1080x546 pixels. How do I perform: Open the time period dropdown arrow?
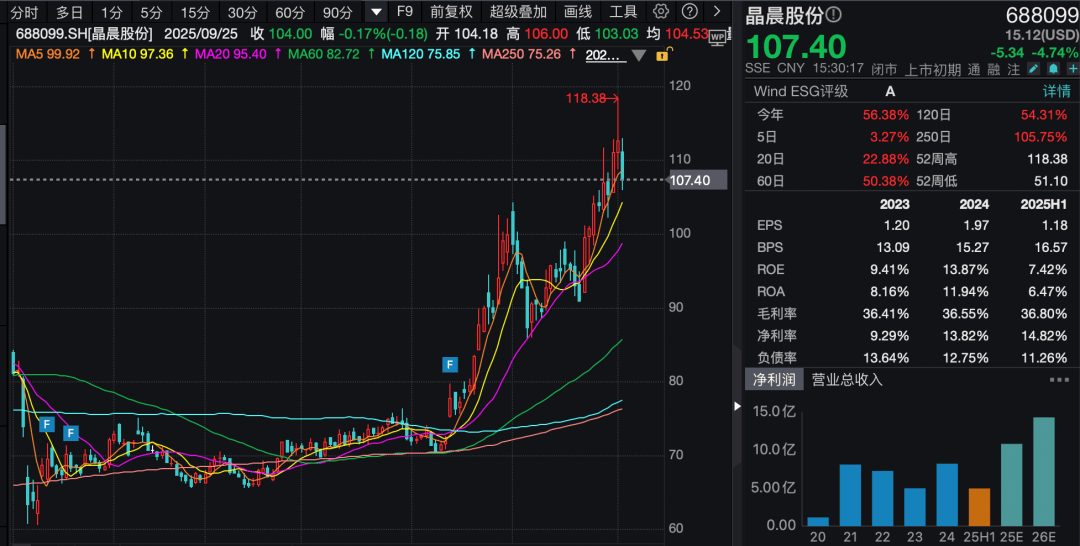point(376,12)
